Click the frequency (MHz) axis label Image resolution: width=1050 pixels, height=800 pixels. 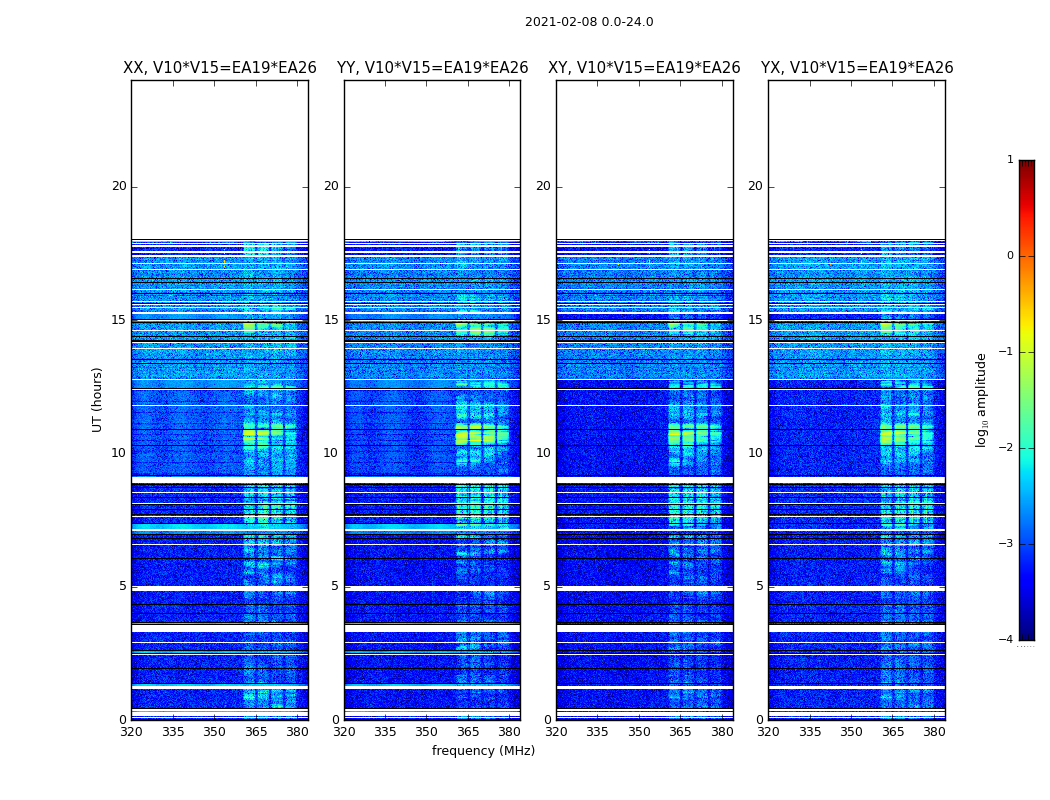coord(483,750)
